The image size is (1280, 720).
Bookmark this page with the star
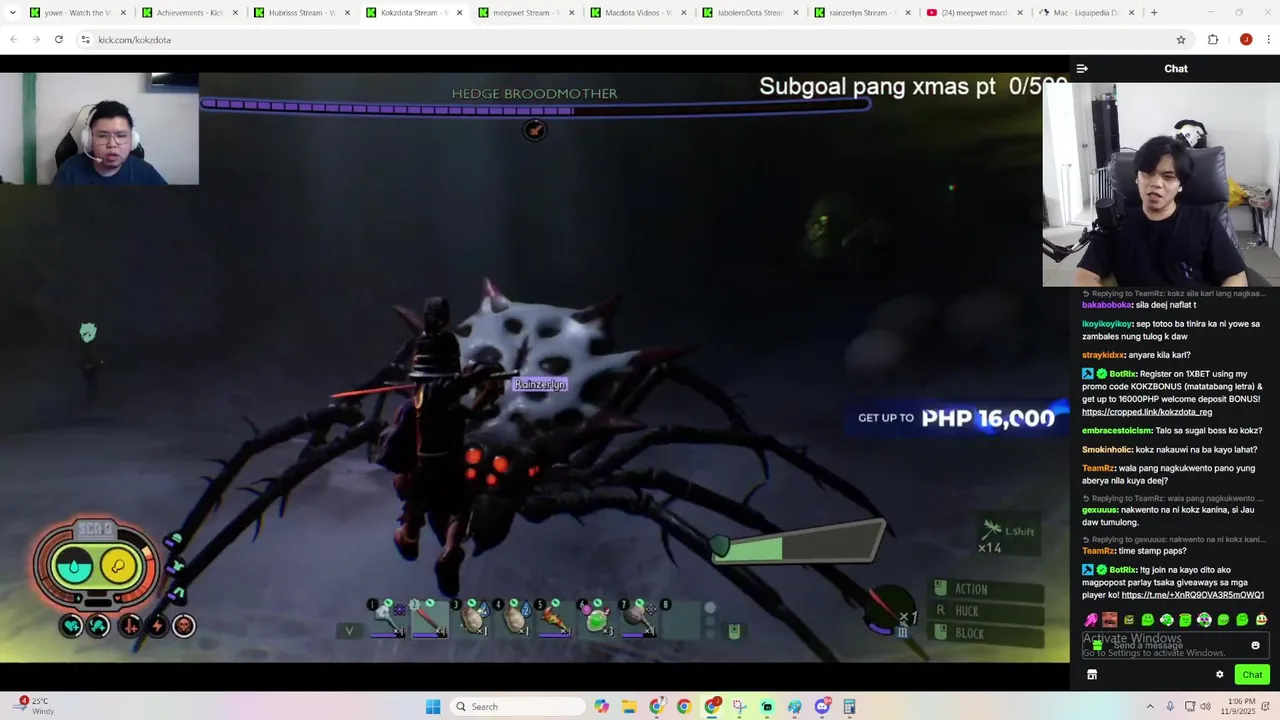[x=1181, y=40]
